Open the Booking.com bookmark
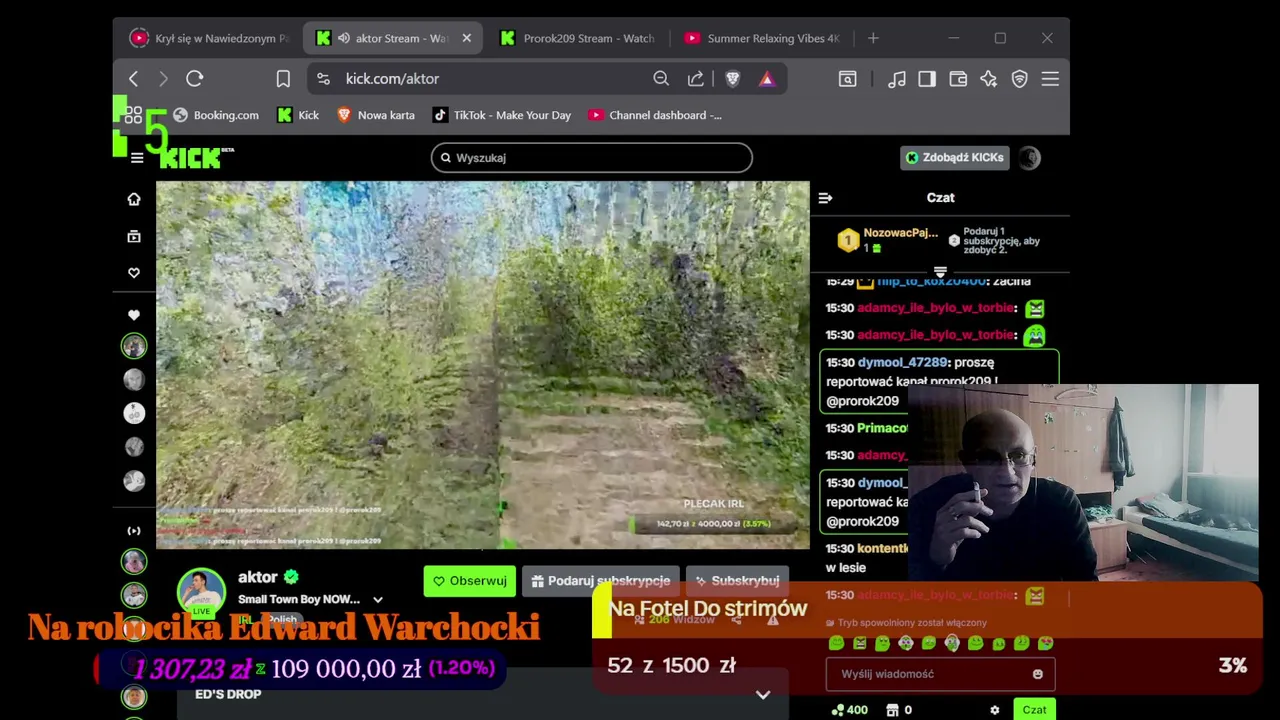The height and width of the screenshot is (720, 1280). pyautogui.click(x=216, y=115)
